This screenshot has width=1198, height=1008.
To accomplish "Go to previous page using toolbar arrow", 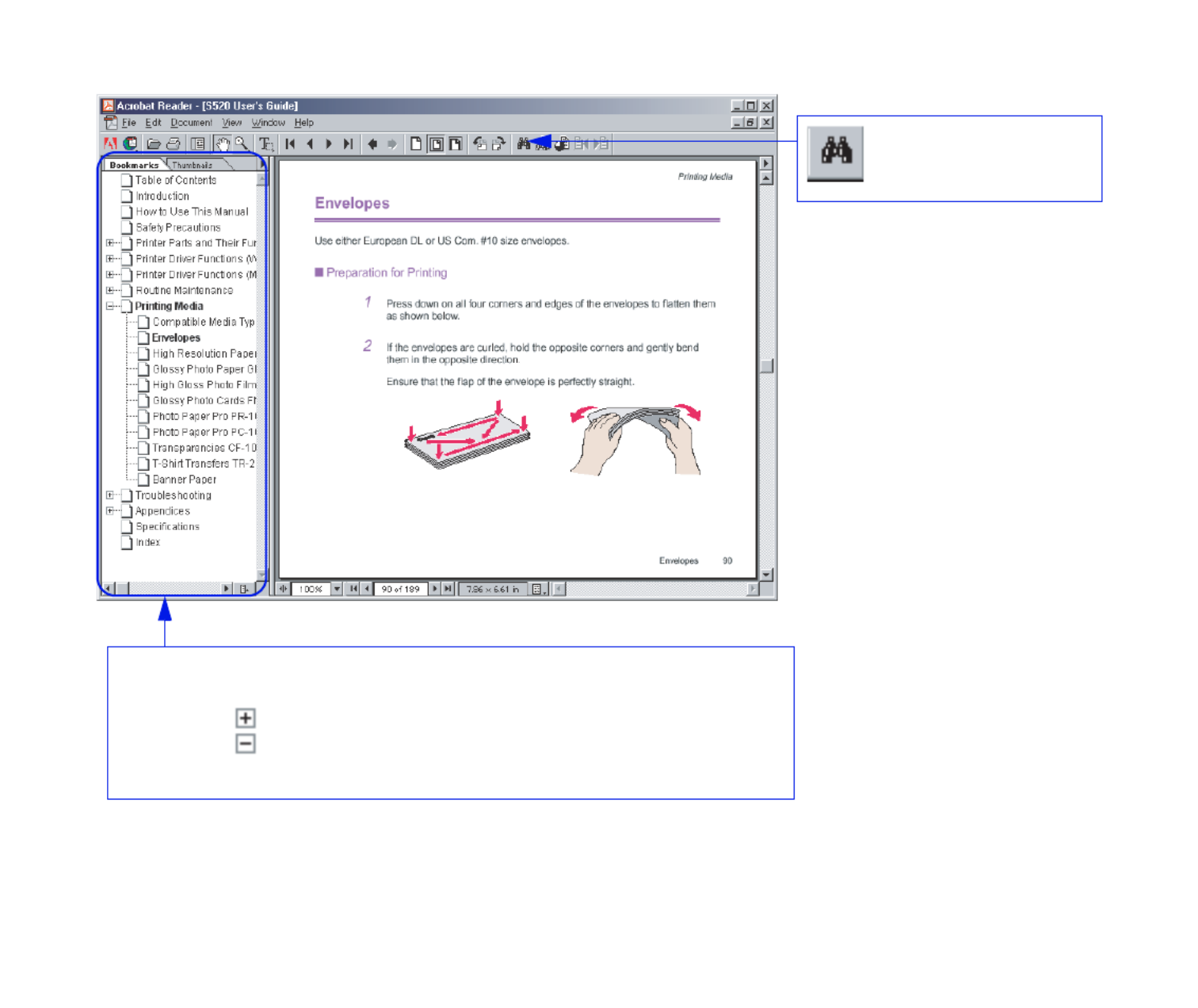I will tap(310, 143).
